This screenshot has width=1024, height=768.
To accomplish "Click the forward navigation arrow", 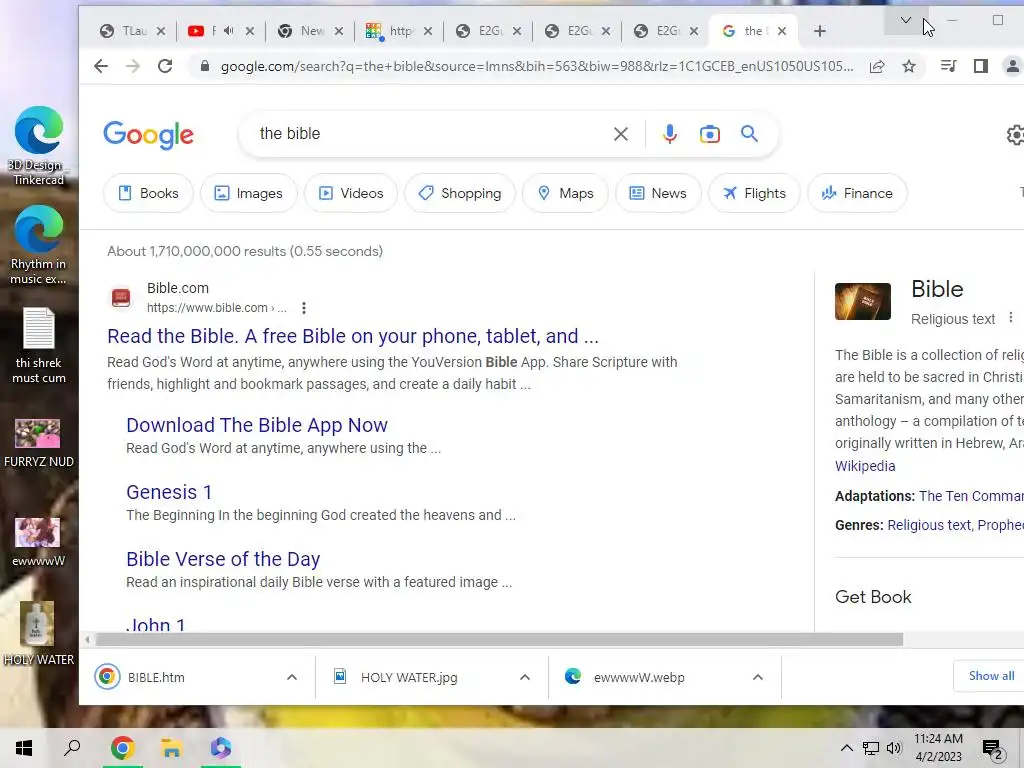I will pos(133,66).
